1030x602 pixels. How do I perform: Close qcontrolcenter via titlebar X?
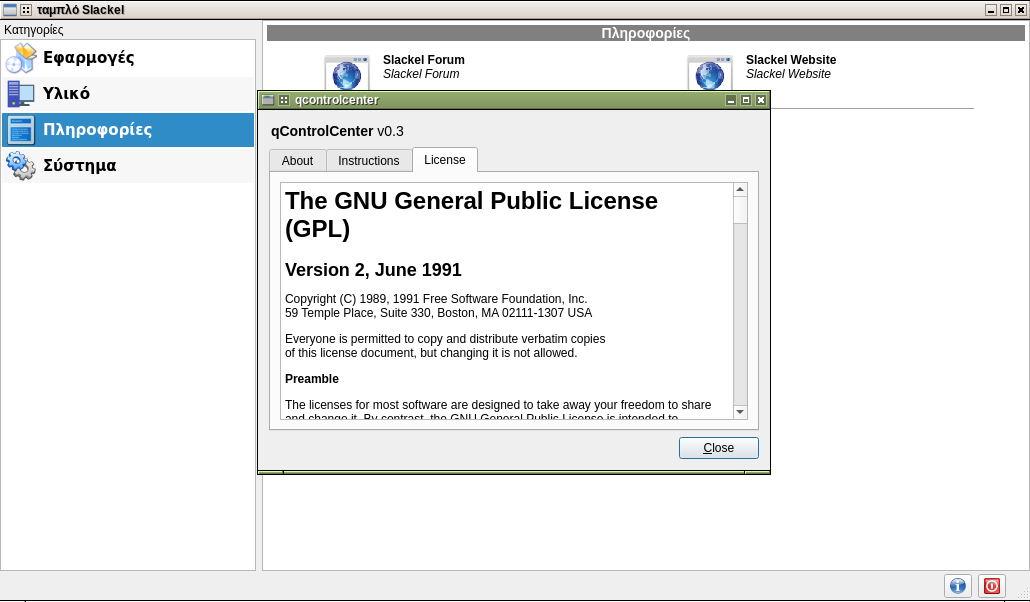click(x=761, y=100)
